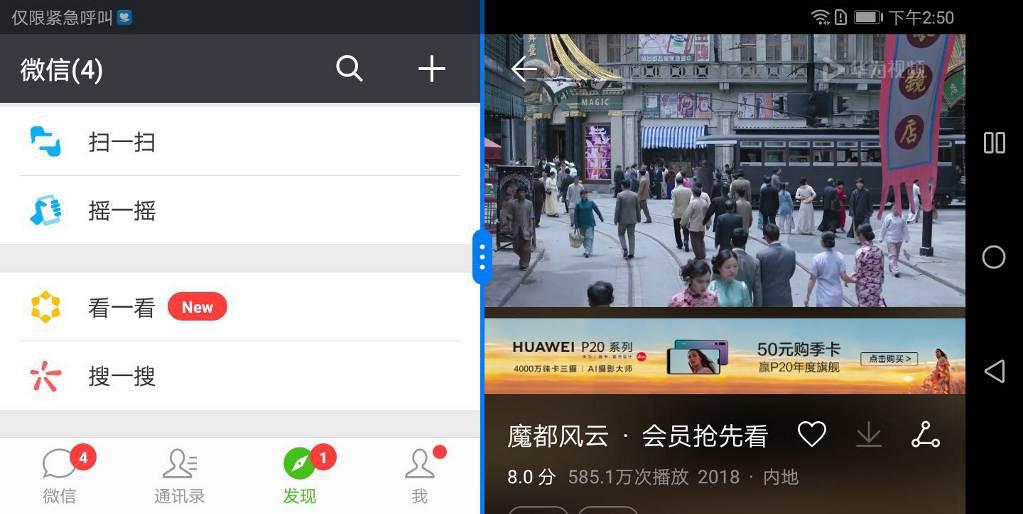
Task: Tap the 下午2:50 clock
Action: coord(921,18)
